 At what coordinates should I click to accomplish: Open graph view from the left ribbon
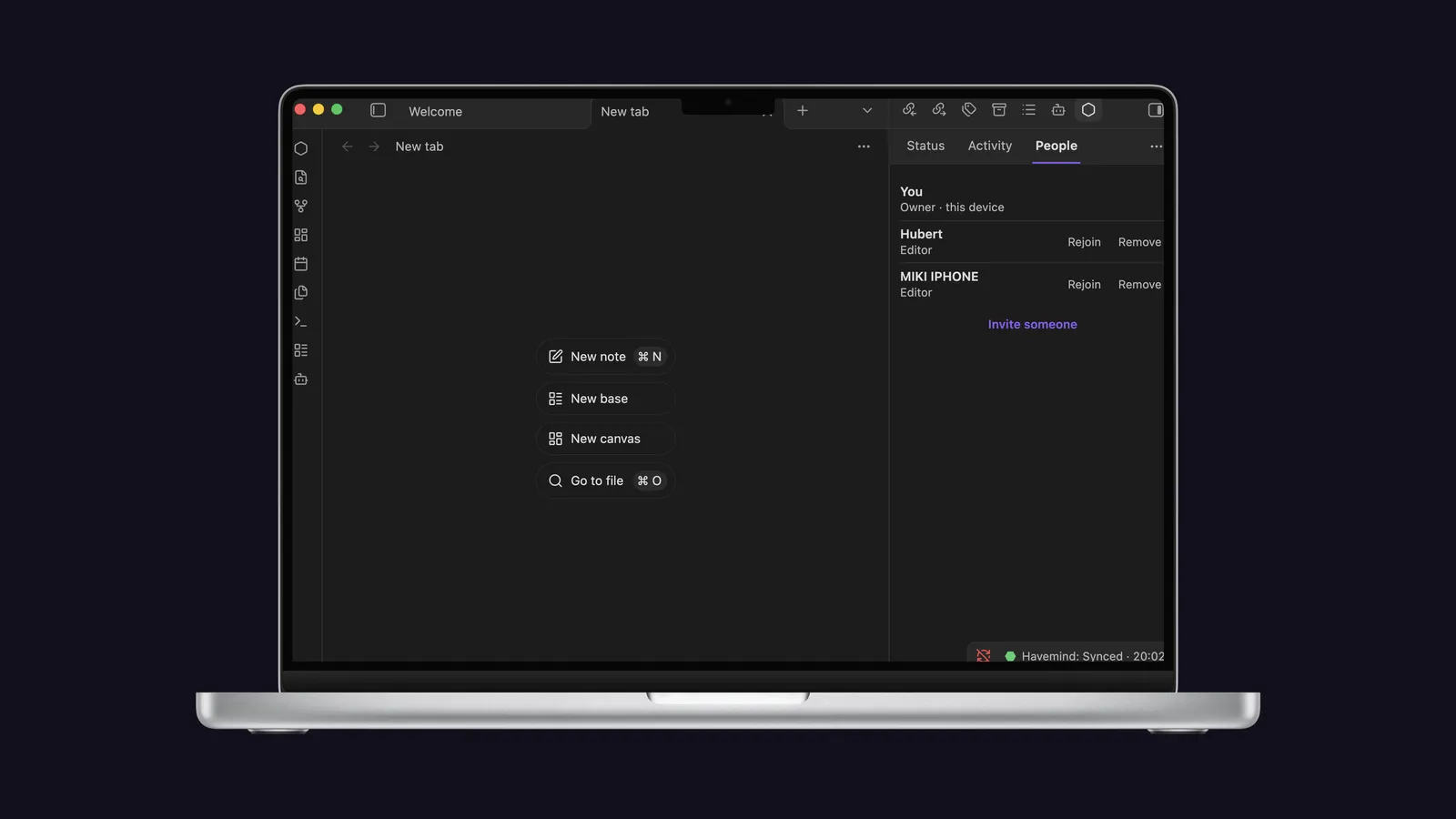click(x=301, y=207)
